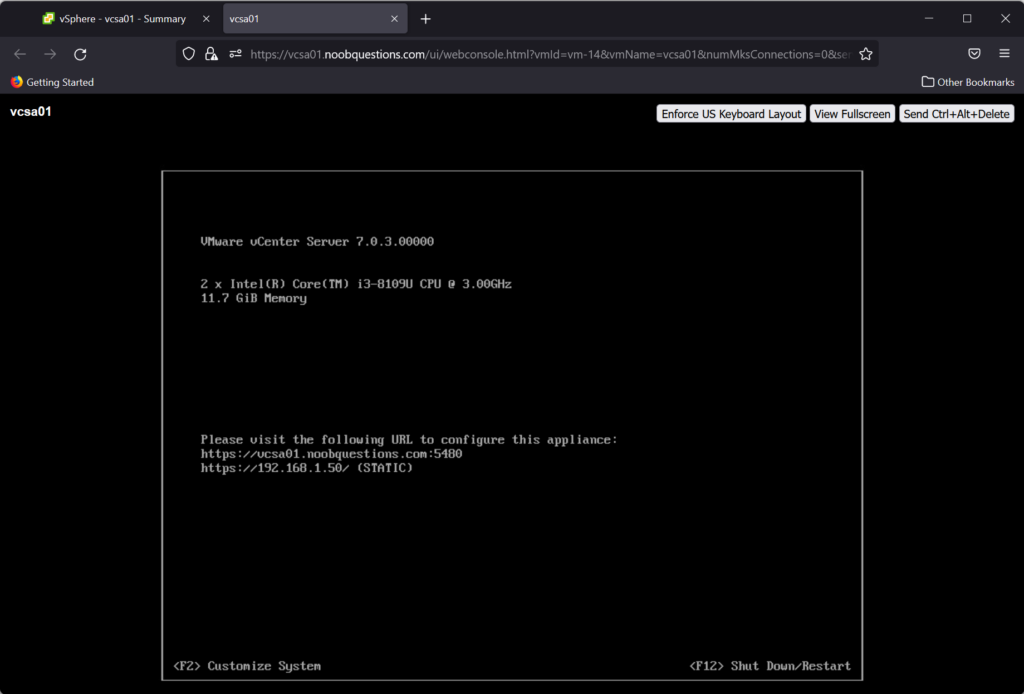Close the vSphere - vcsa01 - Summary tab
This screenshot has width=1024, height=694.
click(206, 19)
